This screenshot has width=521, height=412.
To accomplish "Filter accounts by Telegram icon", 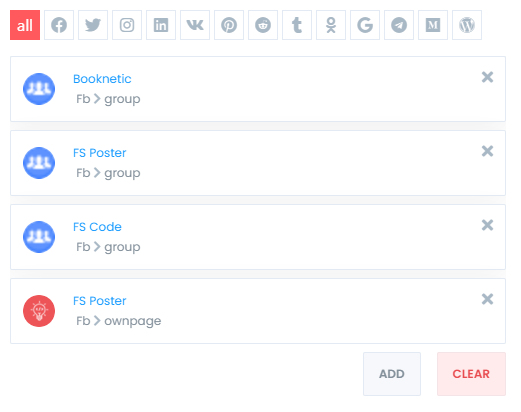I will coord(399,25).
